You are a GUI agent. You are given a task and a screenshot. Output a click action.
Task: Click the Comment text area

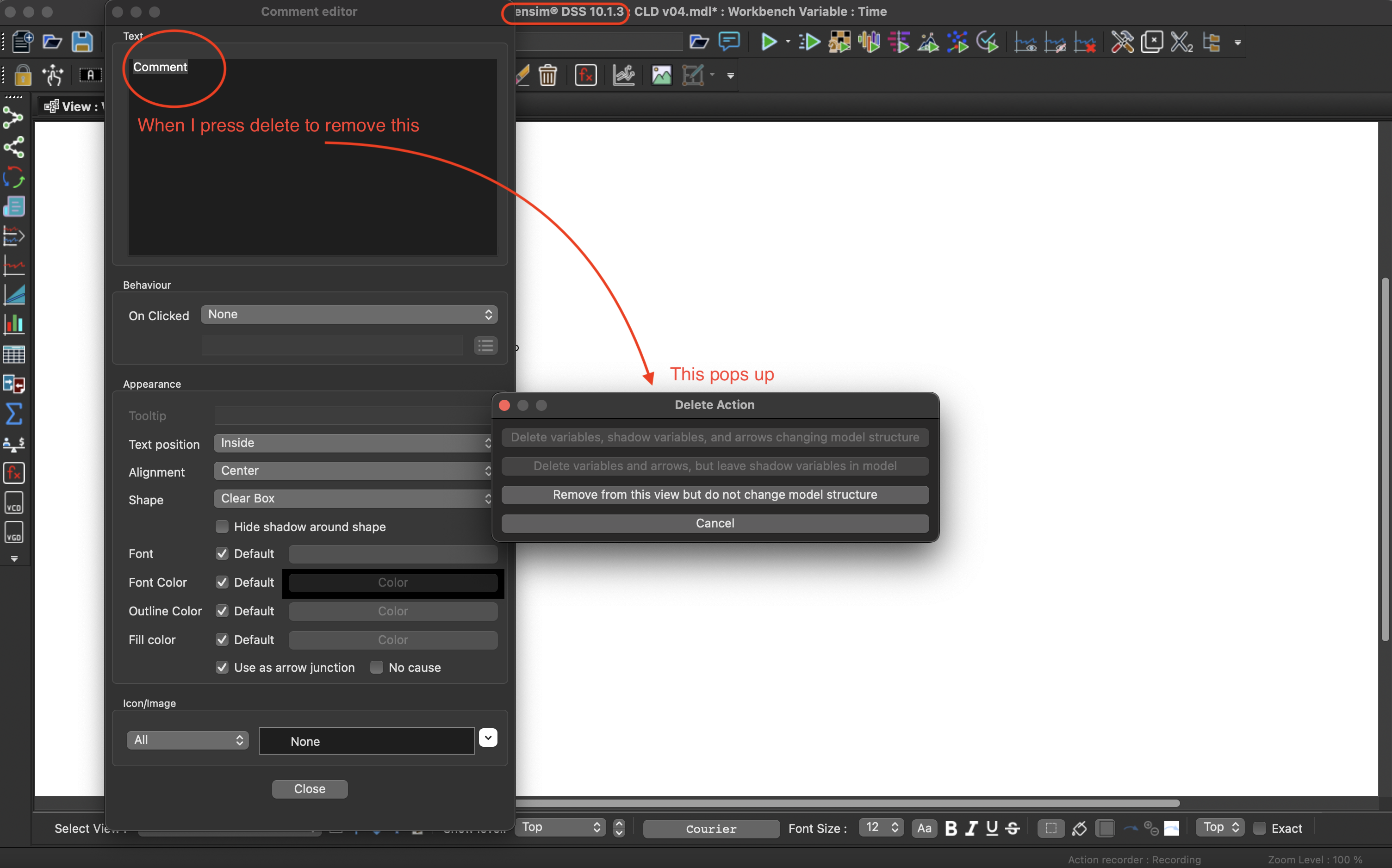click(x=312, y=157)
